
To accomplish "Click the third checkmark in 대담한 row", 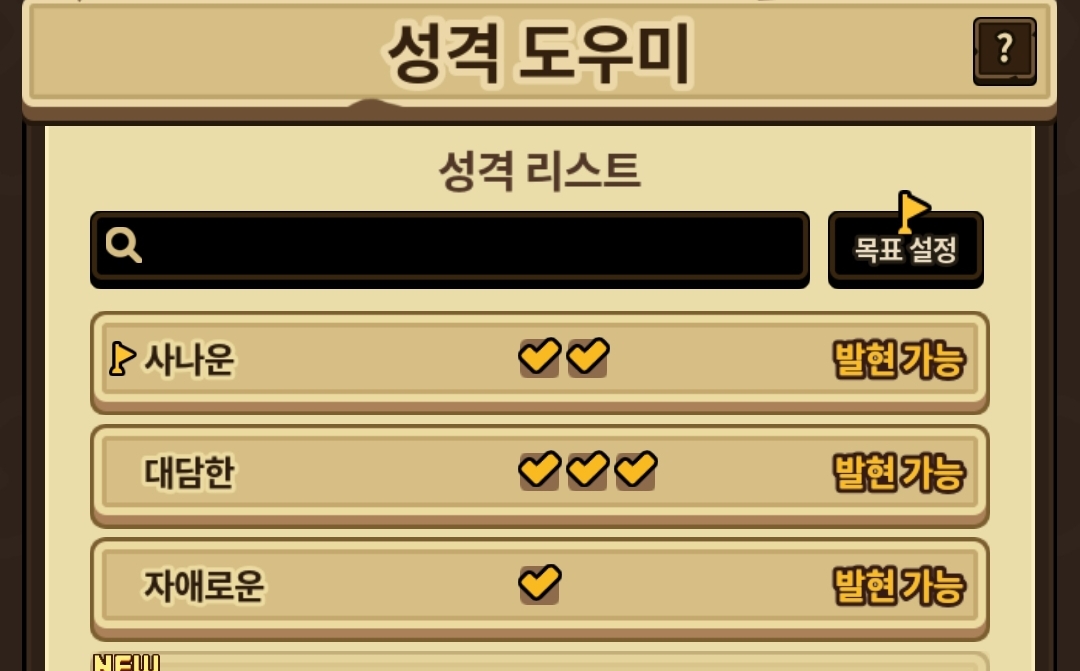I will 636,471.
